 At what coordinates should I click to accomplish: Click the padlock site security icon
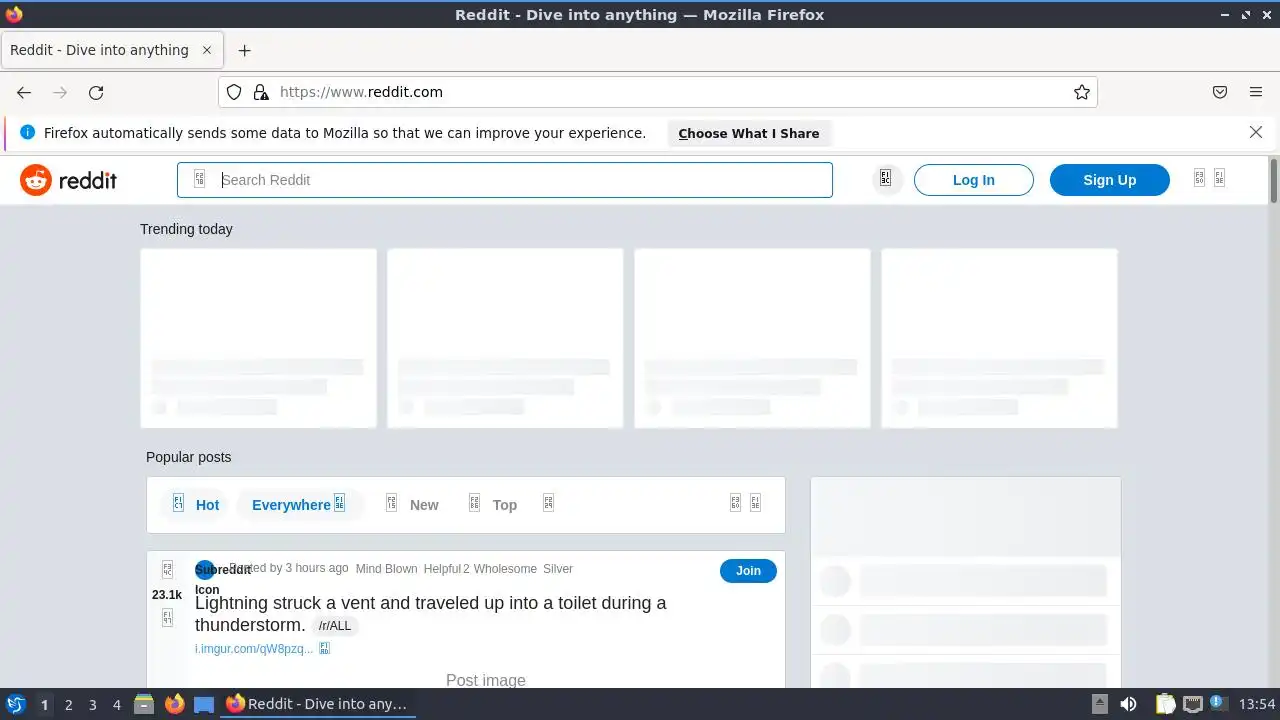(x=261, y=92)
